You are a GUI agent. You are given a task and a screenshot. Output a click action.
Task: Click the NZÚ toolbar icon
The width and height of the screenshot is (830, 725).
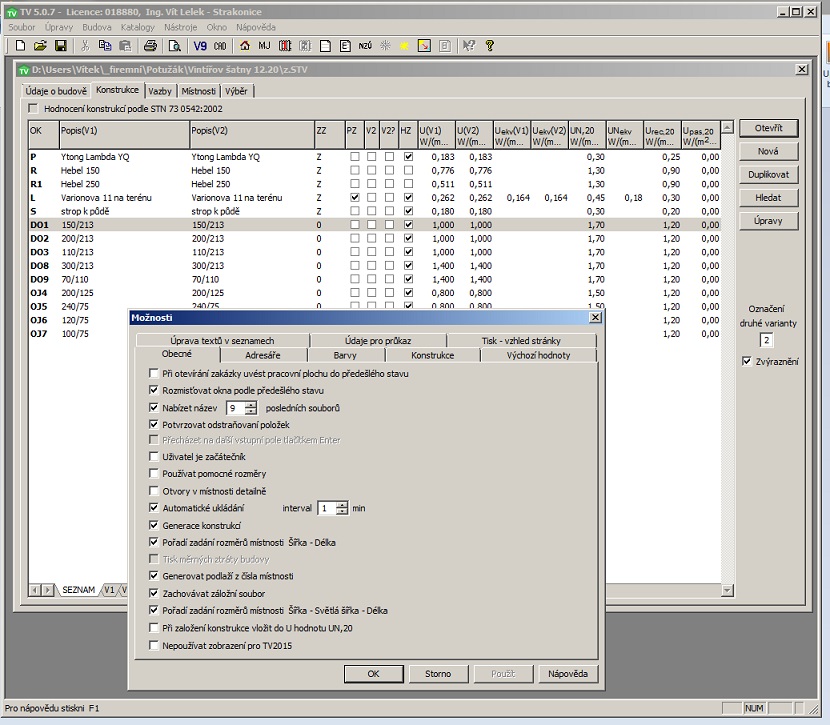[x=365, y=46]
